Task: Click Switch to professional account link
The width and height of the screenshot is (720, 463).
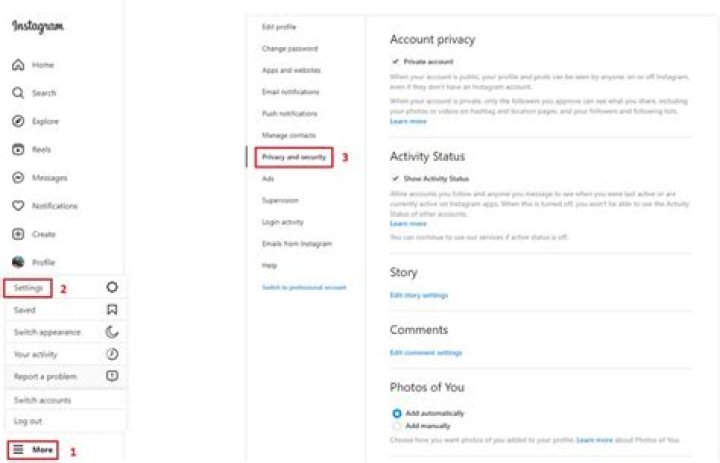Action: [x=303, y=287]
